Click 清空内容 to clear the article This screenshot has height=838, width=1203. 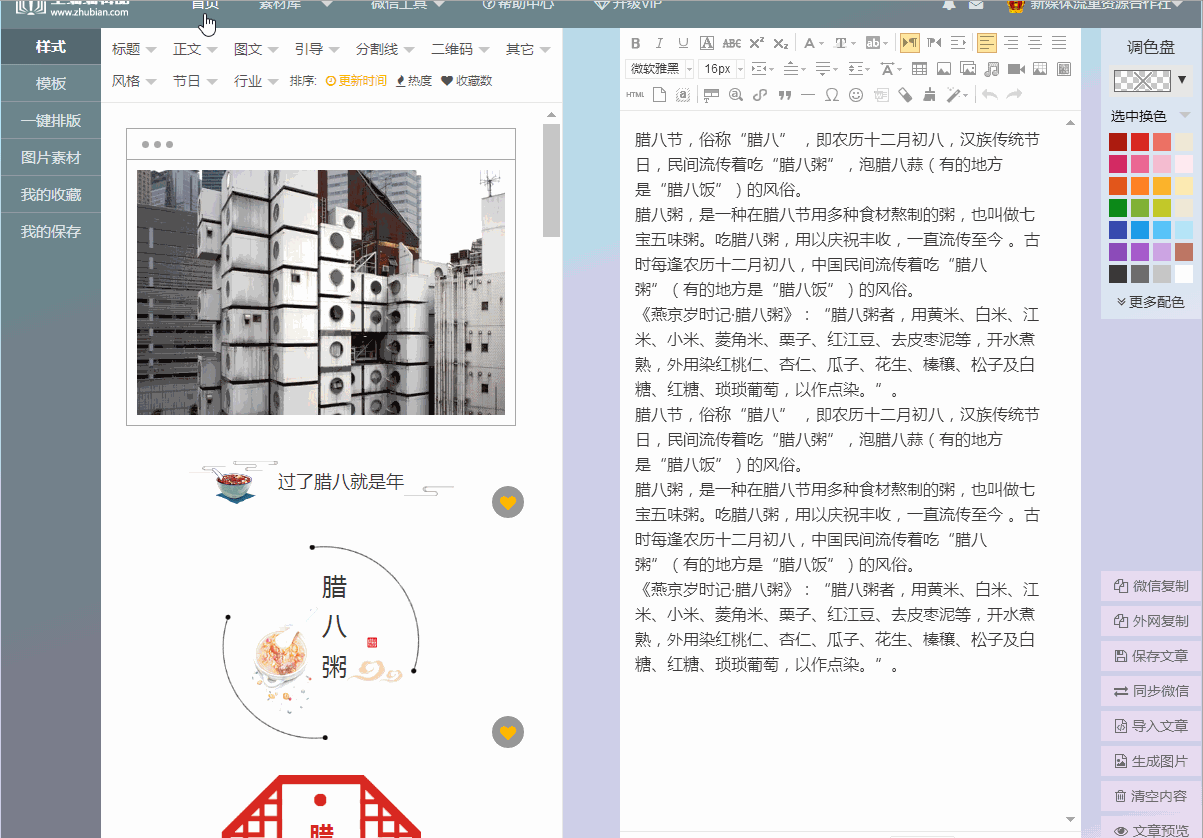click(x=1152, y=794)
